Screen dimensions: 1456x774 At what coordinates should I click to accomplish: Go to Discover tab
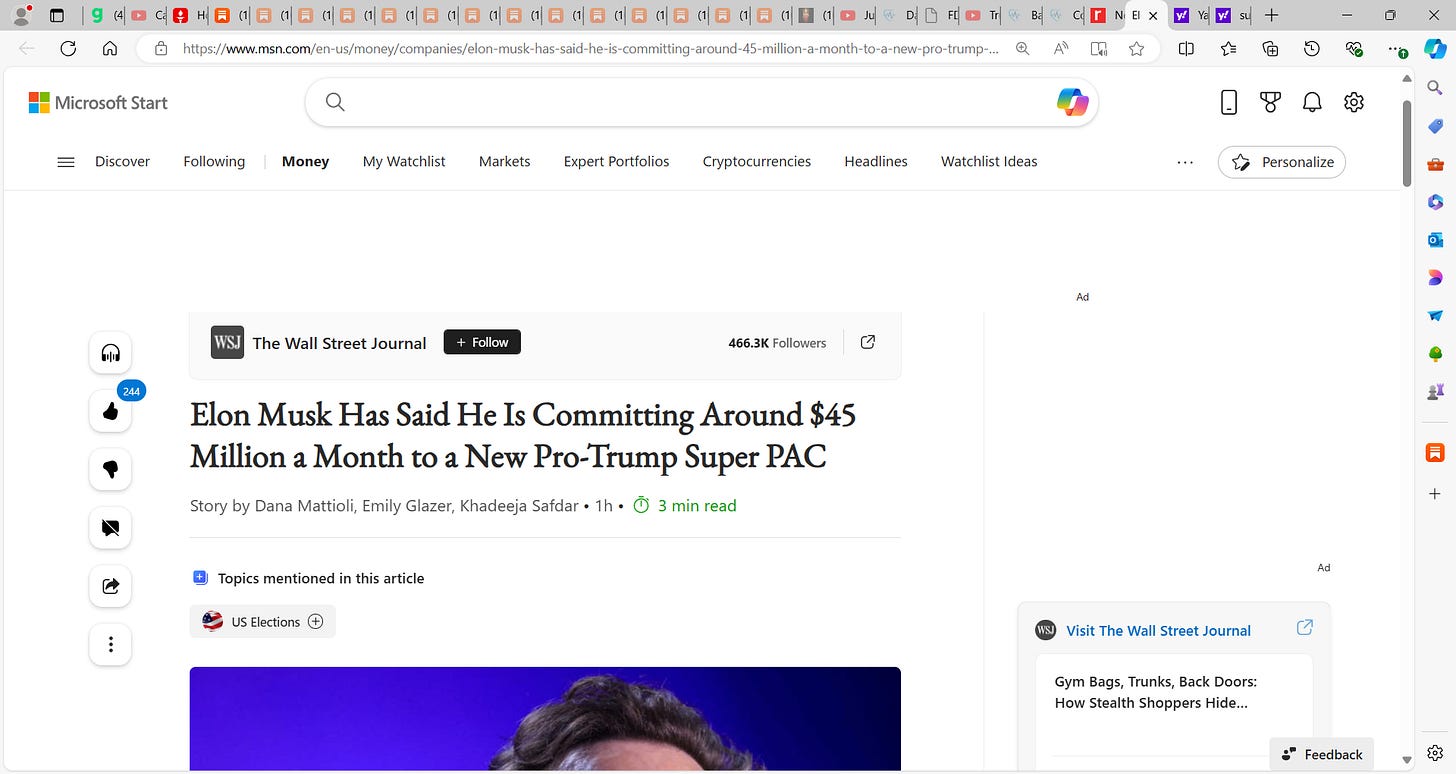click(x=122, y=161)
